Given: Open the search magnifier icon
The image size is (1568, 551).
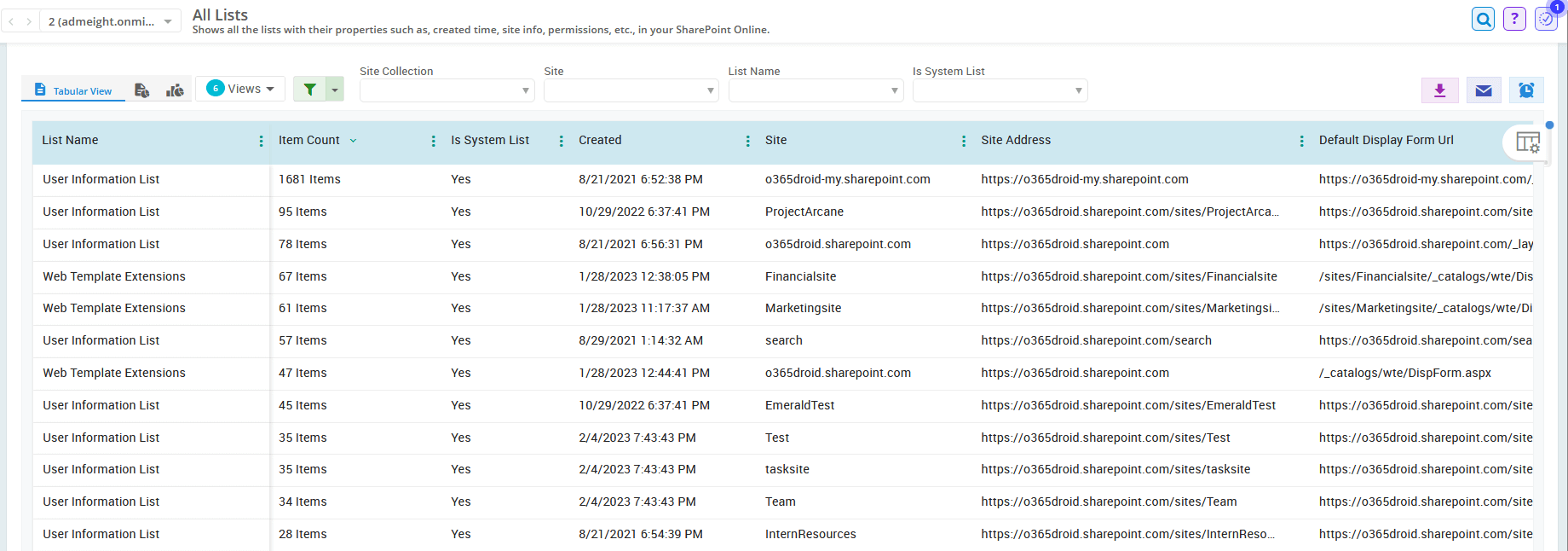Looking at the screenshot, I should coord(1484,19).
